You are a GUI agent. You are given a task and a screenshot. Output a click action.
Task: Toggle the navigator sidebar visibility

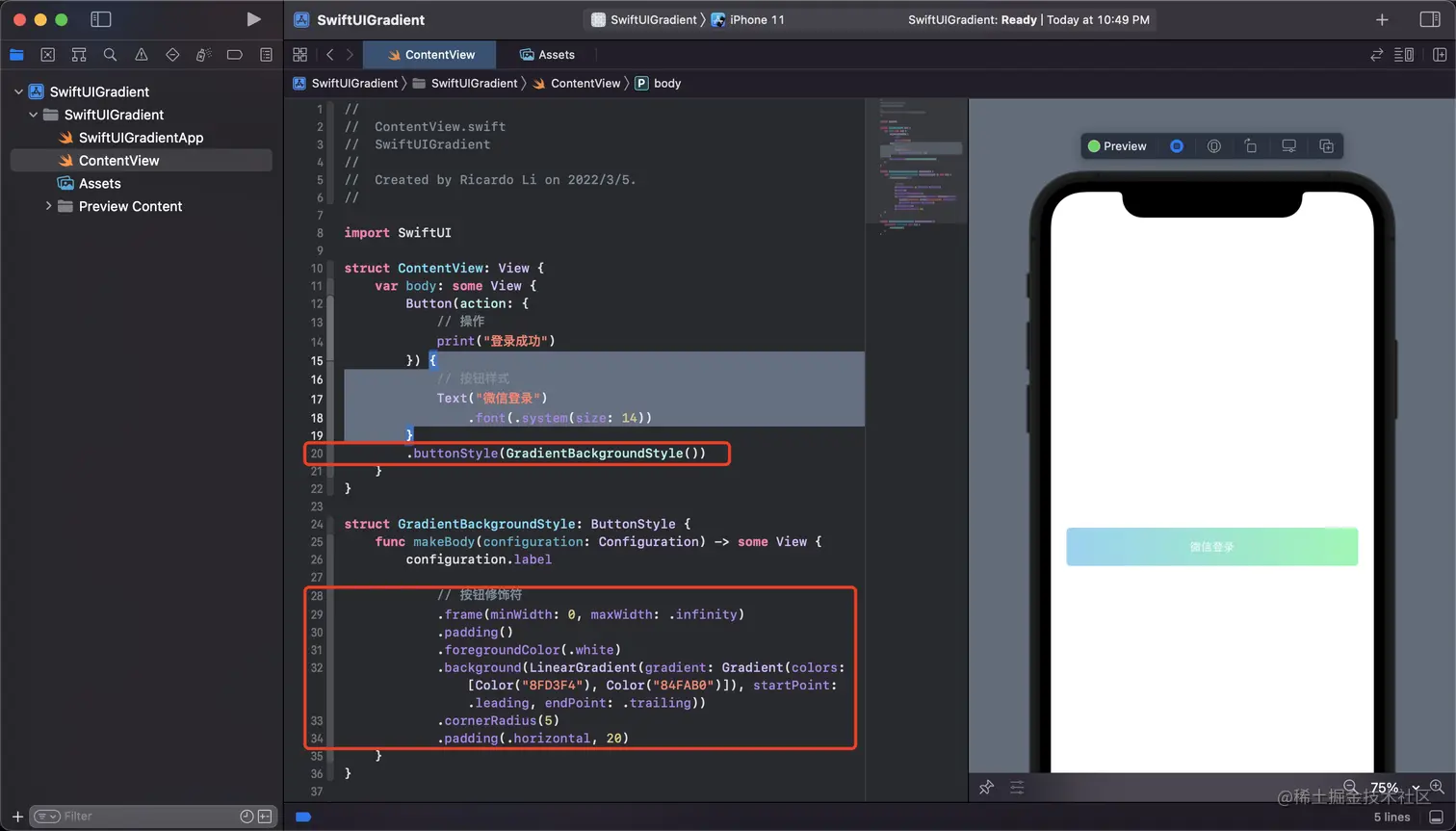point(100,19)
